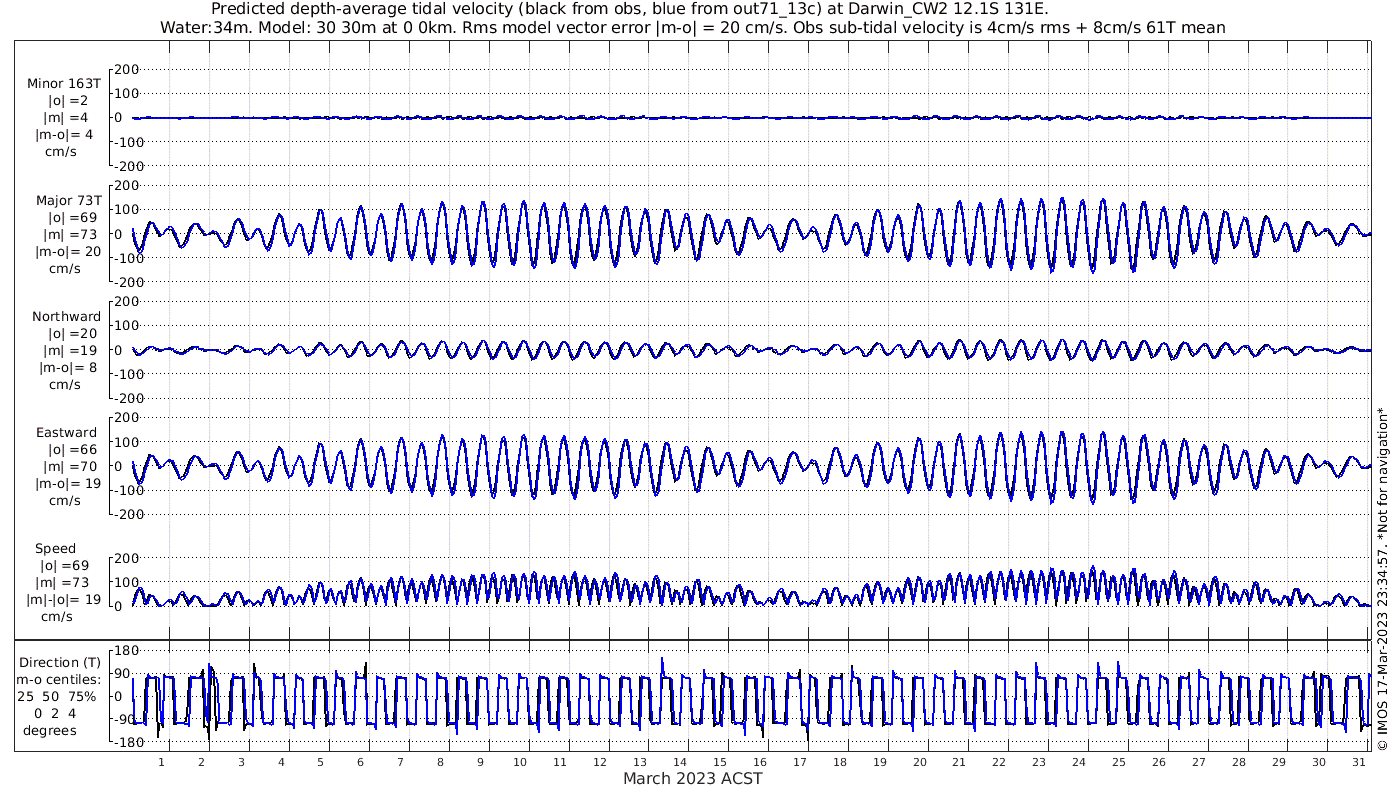This screenshot has height=800, width=1400.
Task: Select the subtitle line starting 'Water:34m. Model'
Action: 692,28
